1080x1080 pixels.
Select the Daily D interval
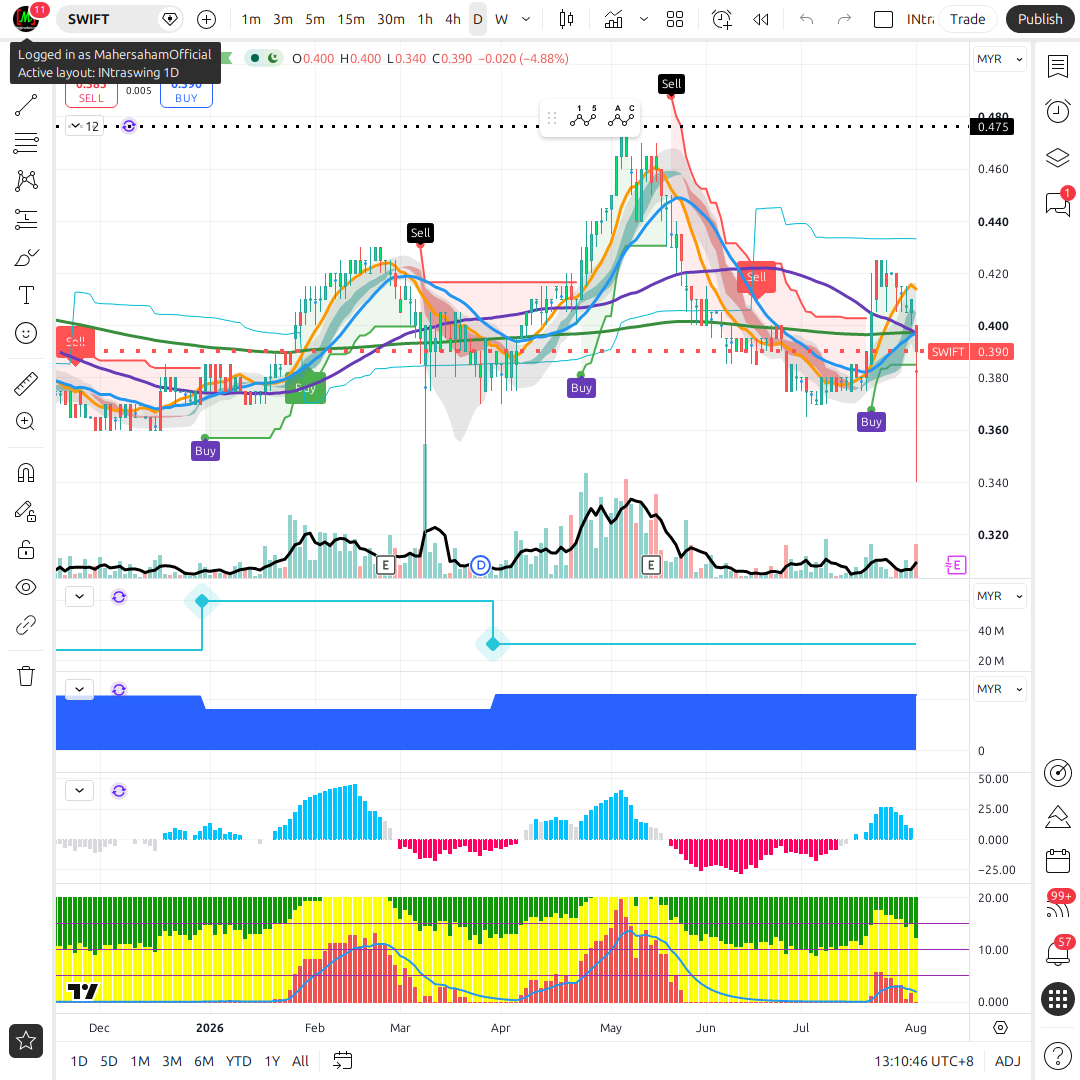coord(477,19)
